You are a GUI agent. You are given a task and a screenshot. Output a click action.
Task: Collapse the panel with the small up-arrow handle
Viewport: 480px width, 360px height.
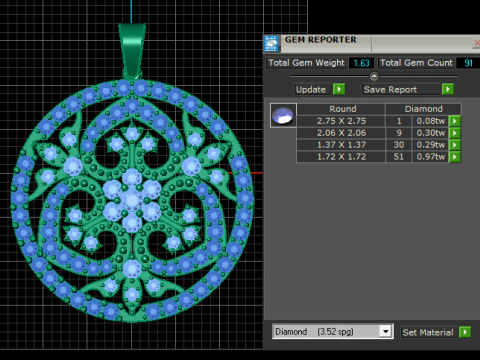374,77
